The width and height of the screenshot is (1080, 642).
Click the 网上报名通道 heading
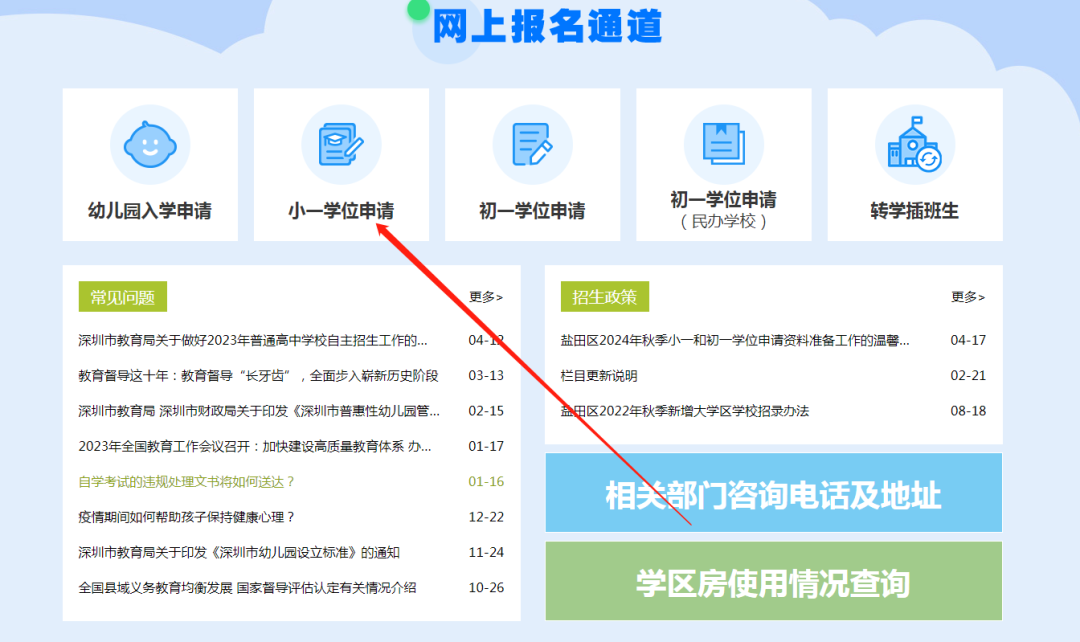point(547,26)
